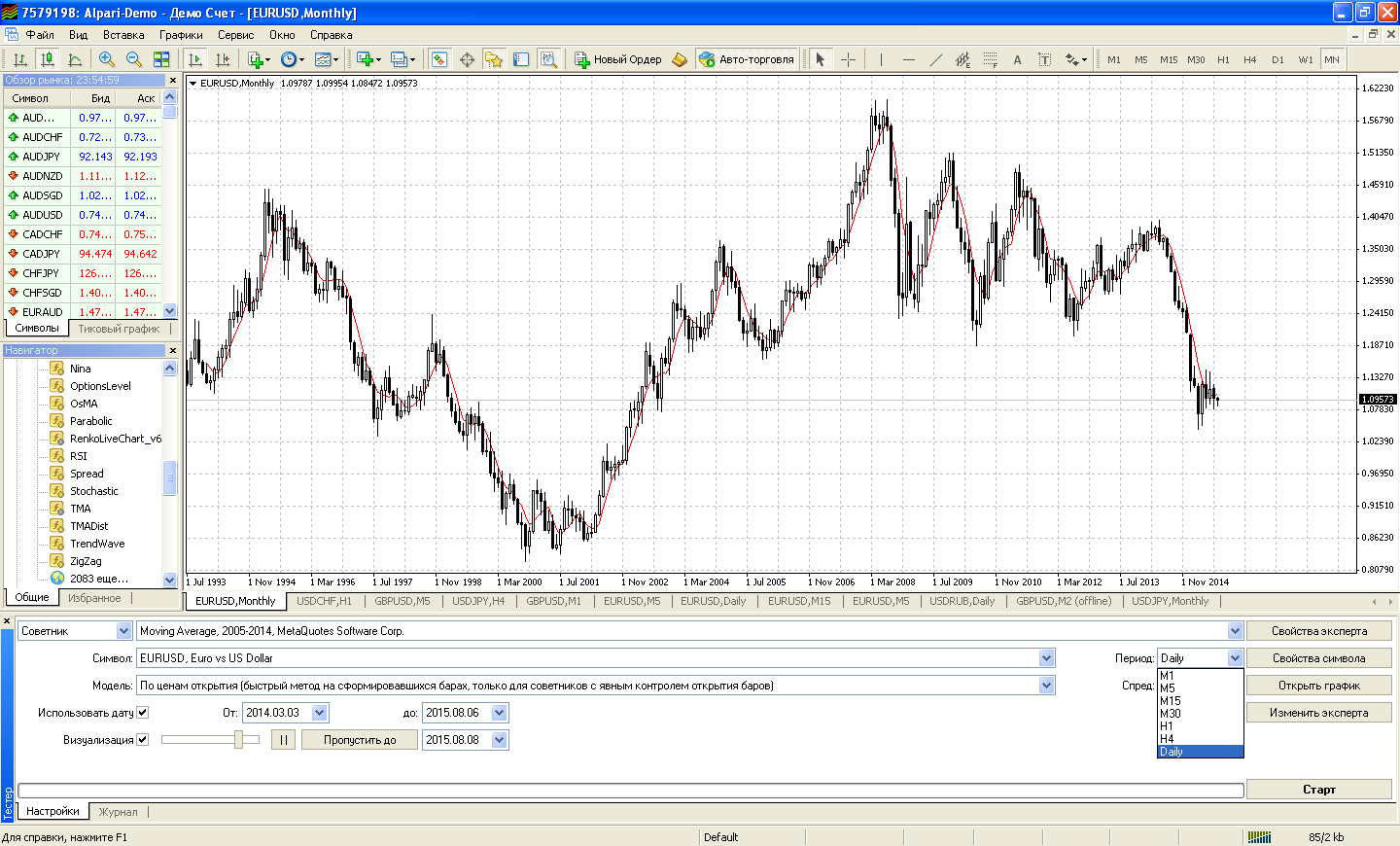Toggle the Strategy Tester window icon
This screenshot has width=1400, height=846.
coord(549,59)
